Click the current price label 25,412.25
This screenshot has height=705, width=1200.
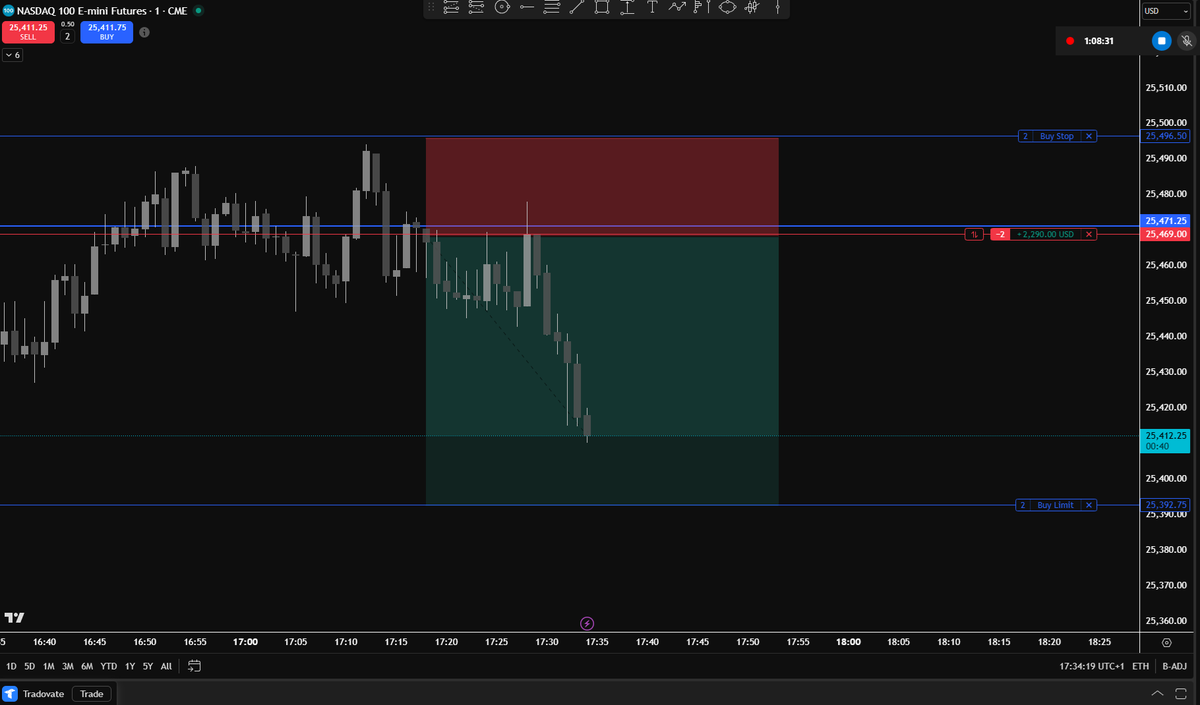click(1167, 440)
